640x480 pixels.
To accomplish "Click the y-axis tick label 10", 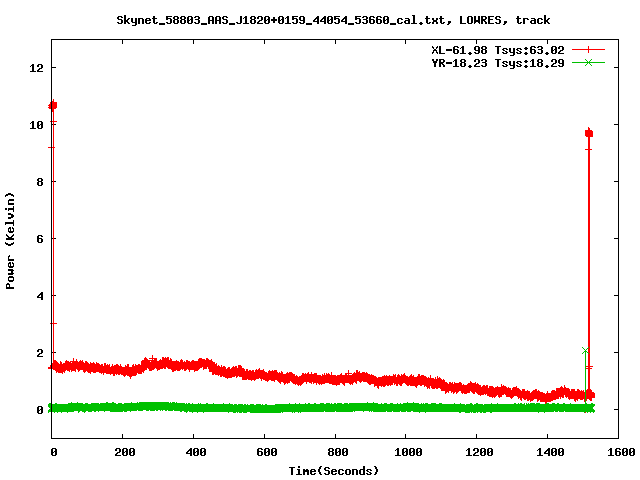I will click(37, 125).
